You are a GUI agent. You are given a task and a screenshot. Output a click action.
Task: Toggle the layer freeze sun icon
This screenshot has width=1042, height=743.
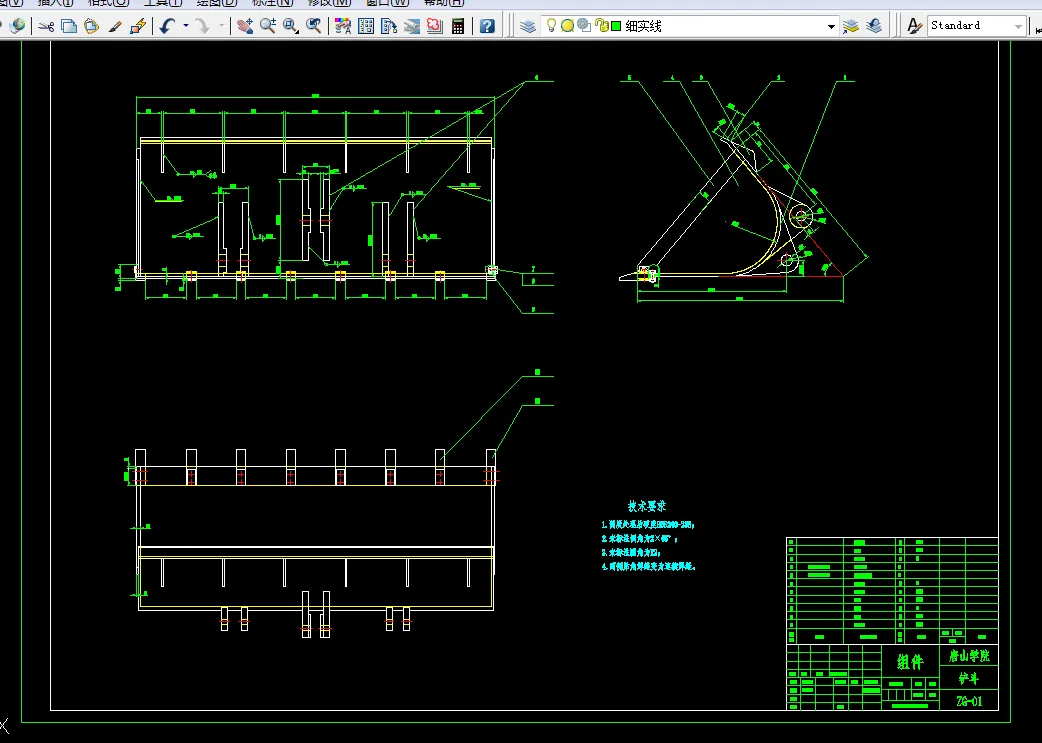(x=568, y=25)
